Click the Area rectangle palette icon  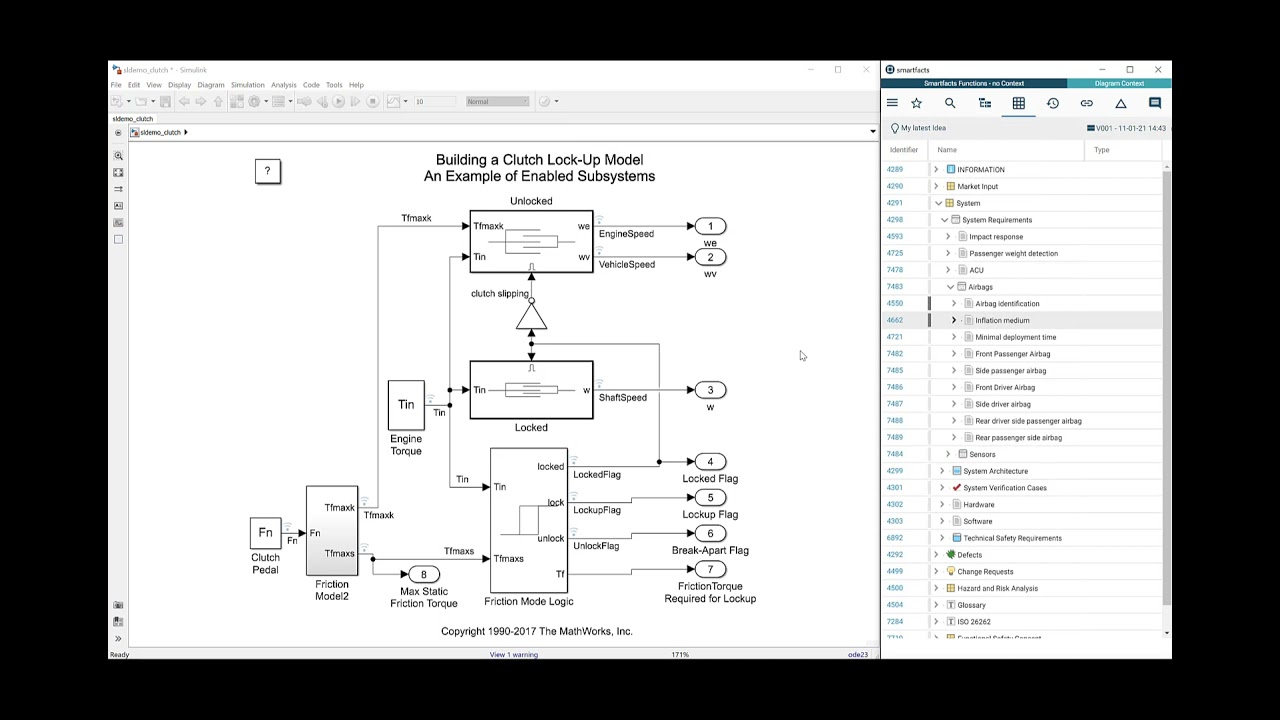click(118, 239)
